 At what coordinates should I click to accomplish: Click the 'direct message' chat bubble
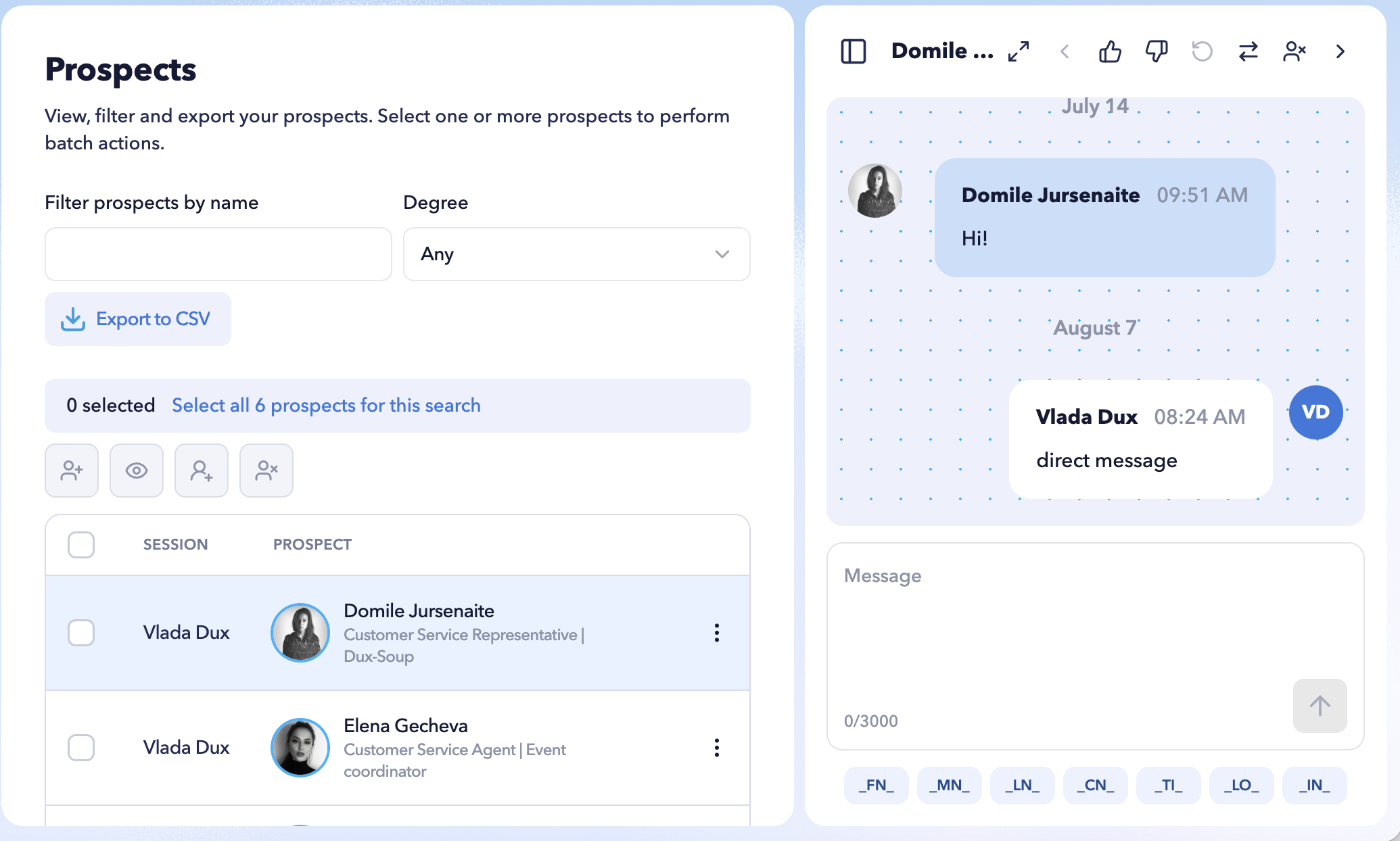pos(1141,439)
